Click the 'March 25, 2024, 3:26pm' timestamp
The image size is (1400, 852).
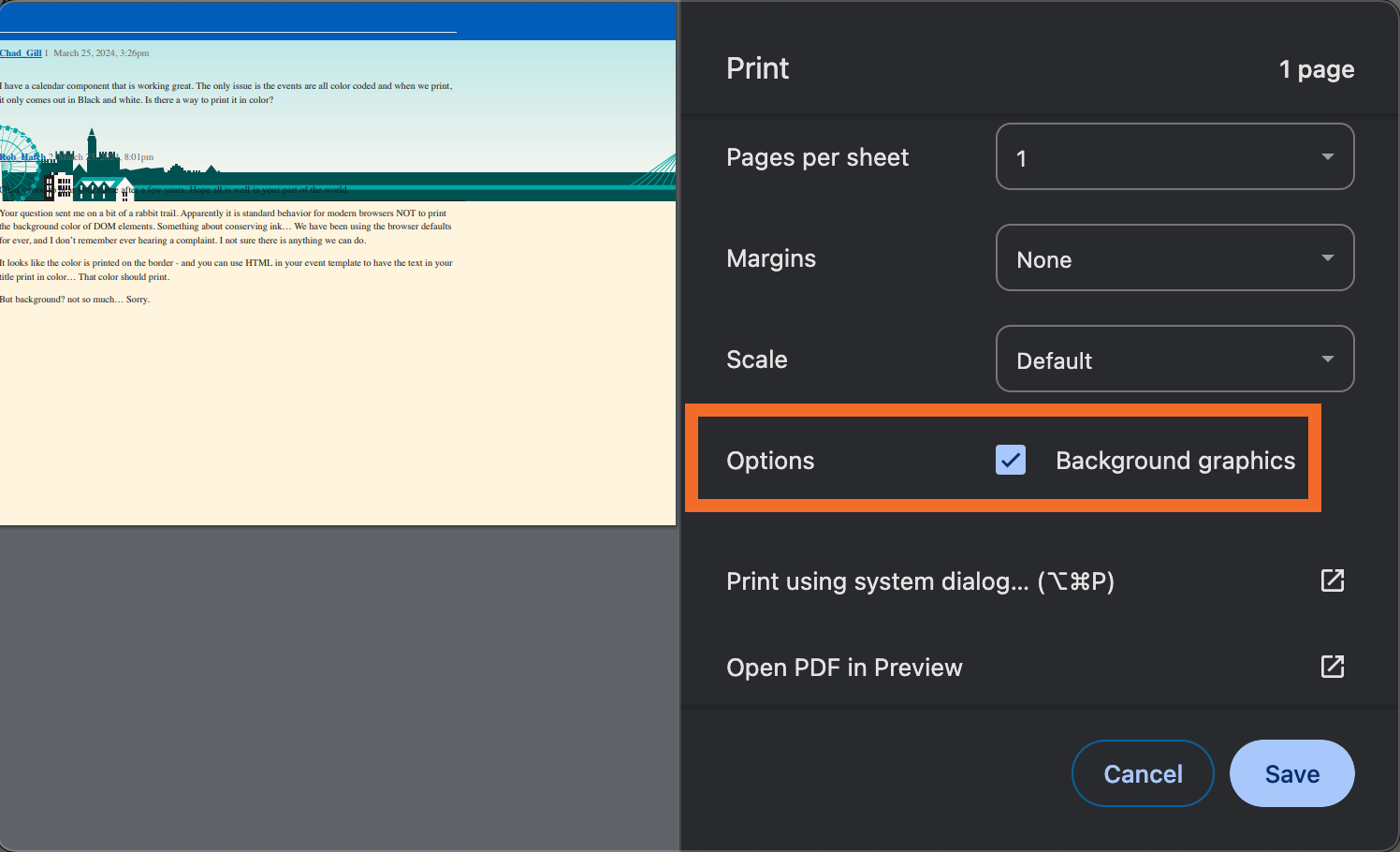(101, 53)
